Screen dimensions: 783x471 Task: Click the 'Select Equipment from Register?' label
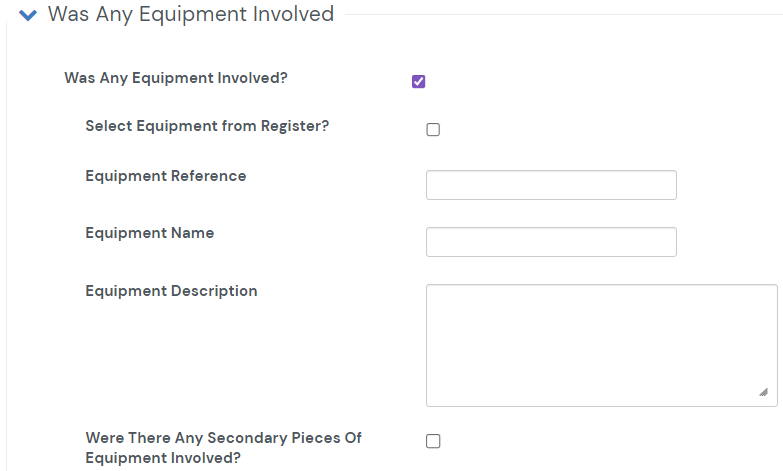(x=207, y=126)
